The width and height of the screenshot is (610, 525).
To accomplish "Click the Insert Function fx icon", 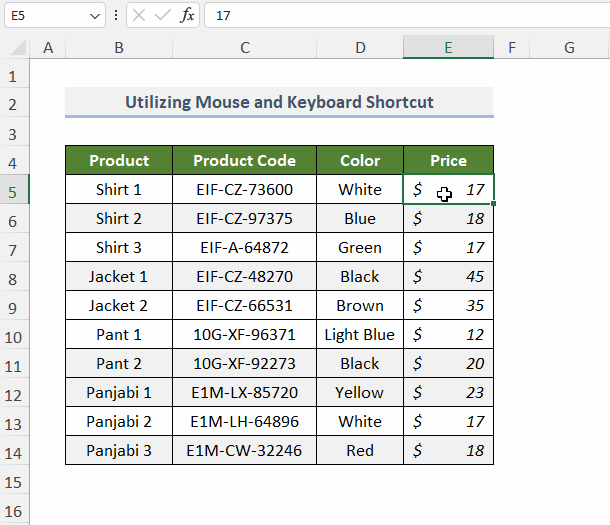I will [188, 16].
